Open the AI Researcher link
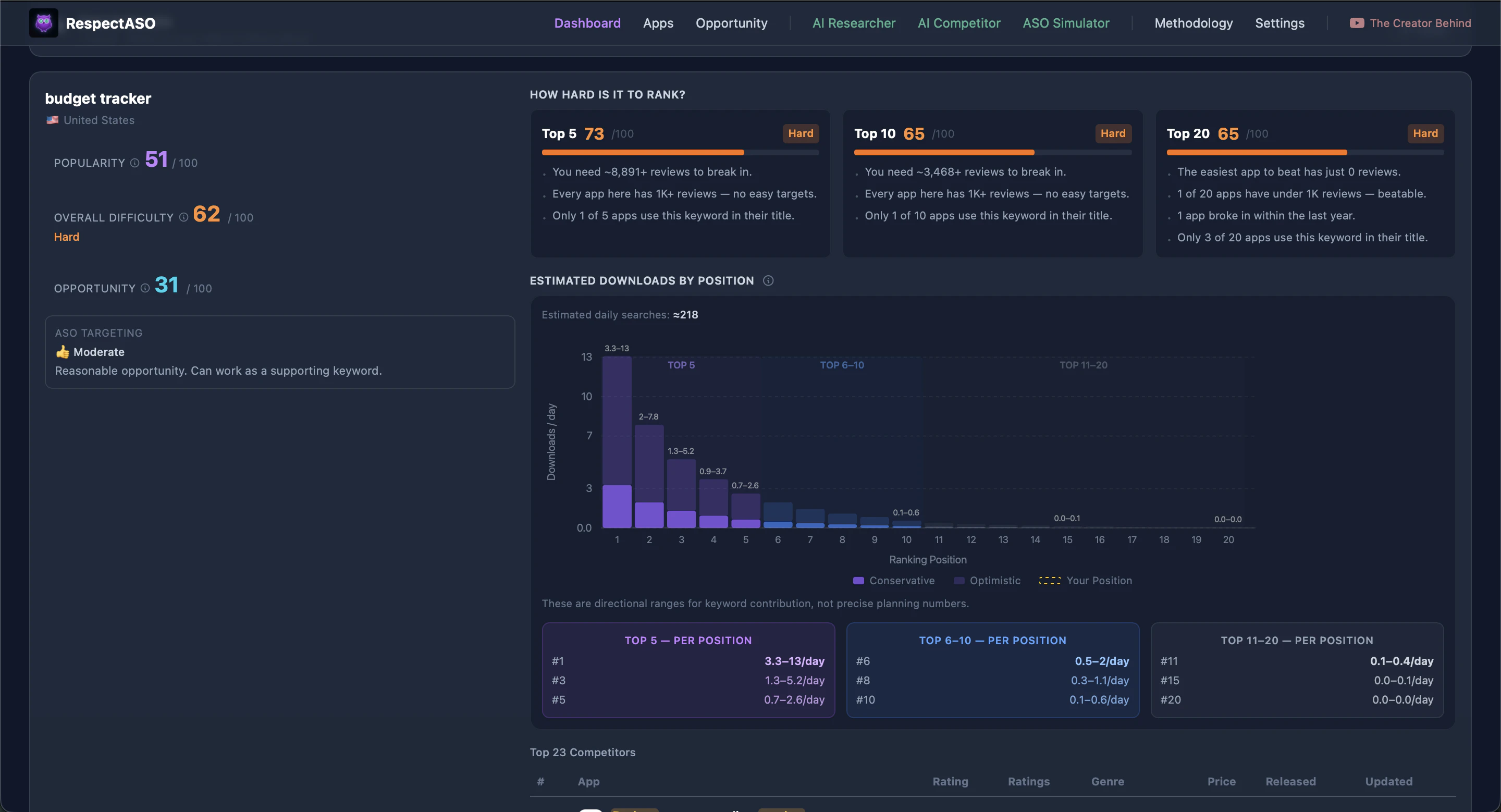 (854, 23)
